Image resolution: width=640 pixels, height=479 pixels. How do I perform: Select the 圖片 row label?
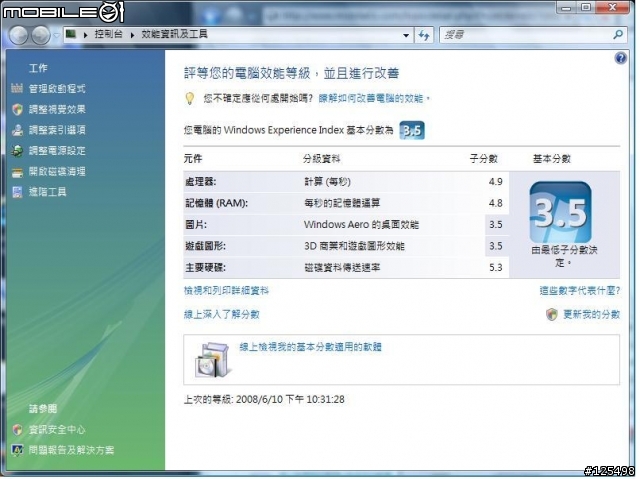click(196, 225)
